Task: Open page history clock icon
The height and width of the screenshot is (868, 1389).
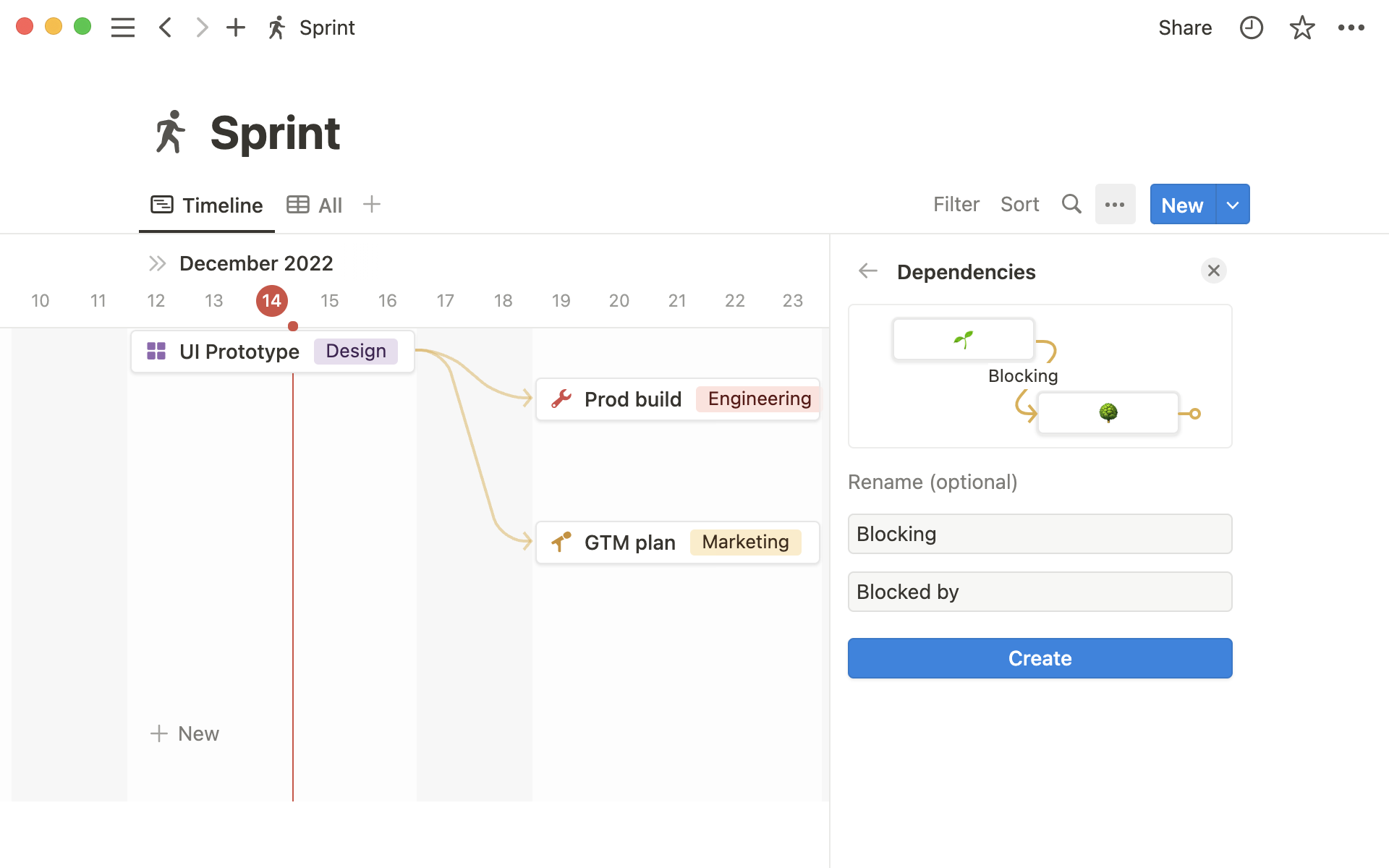Action: (1251, 27)
